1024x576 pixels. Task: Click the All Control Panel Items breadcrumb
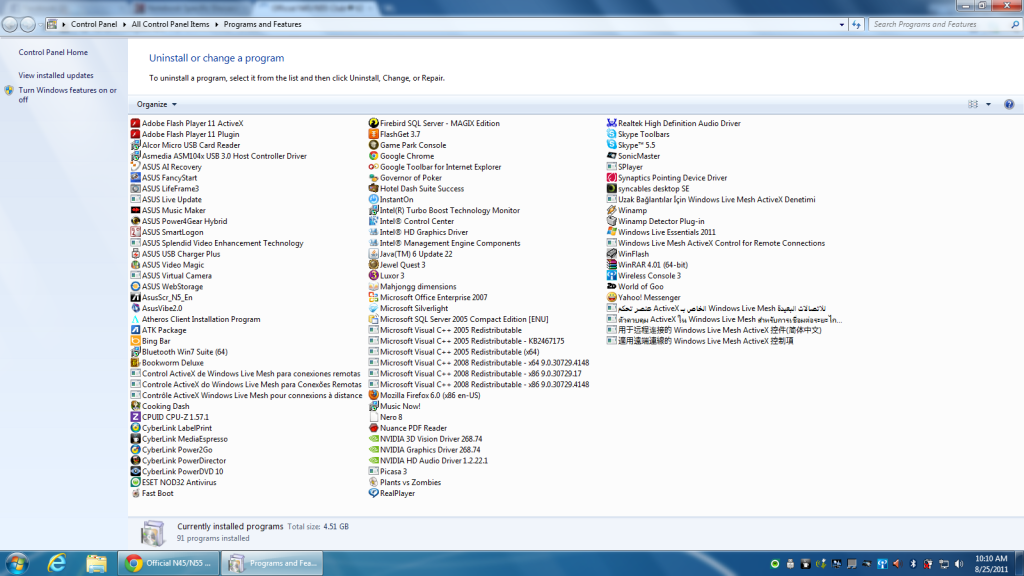pyautogui.click(x=170, y=25)
